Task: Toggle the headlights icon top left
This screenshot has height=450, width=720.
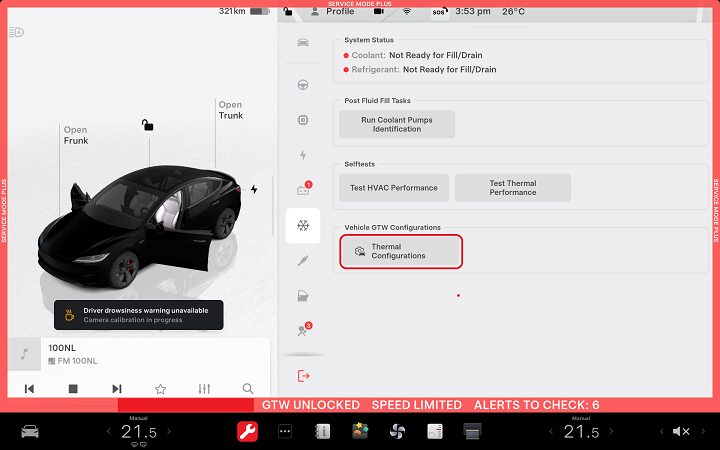Action: 19,32
